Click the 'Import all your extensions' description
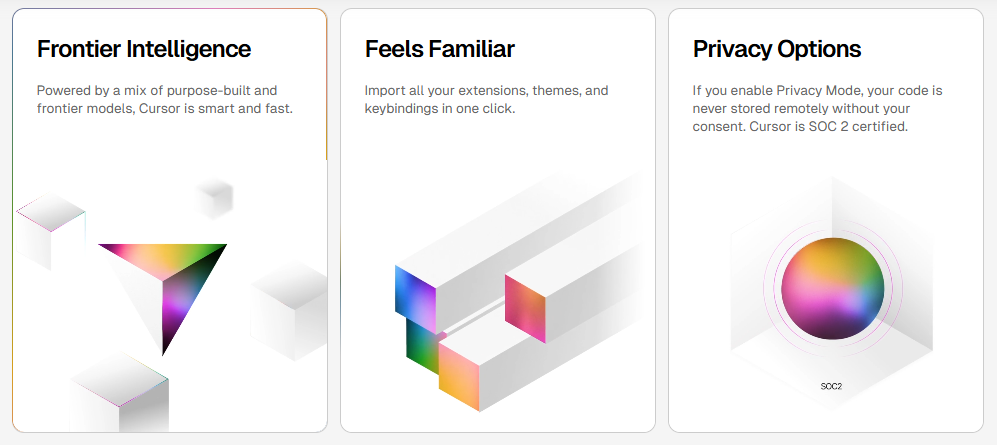This screenshot has width=997, height=445. coord(486,100)
